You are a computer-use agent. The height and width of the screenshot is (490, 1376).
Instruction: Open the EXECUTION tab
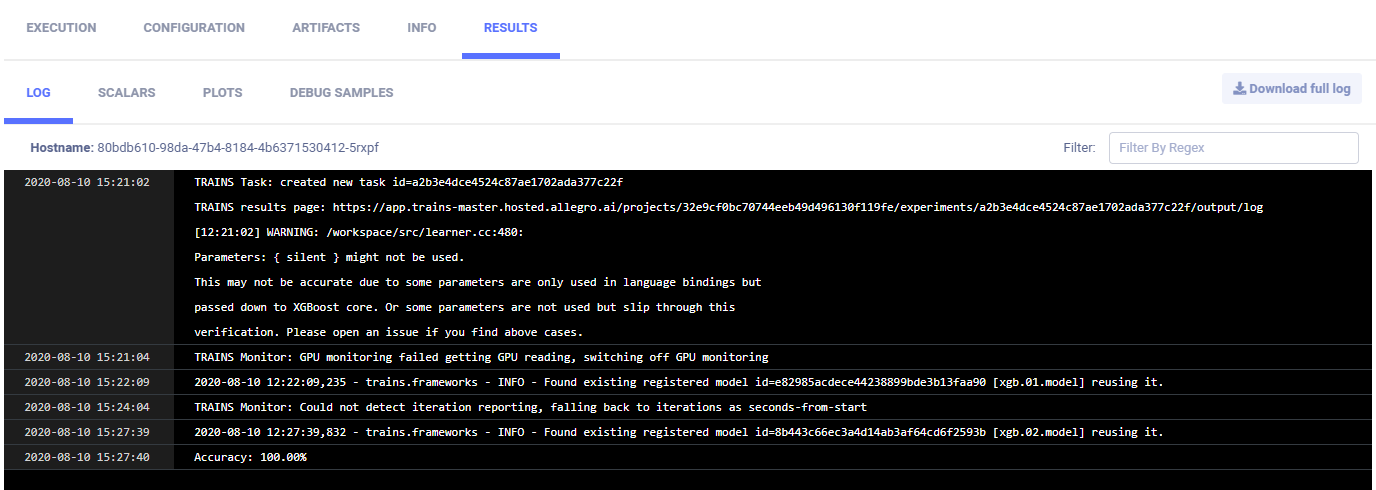tap(61, 28)
